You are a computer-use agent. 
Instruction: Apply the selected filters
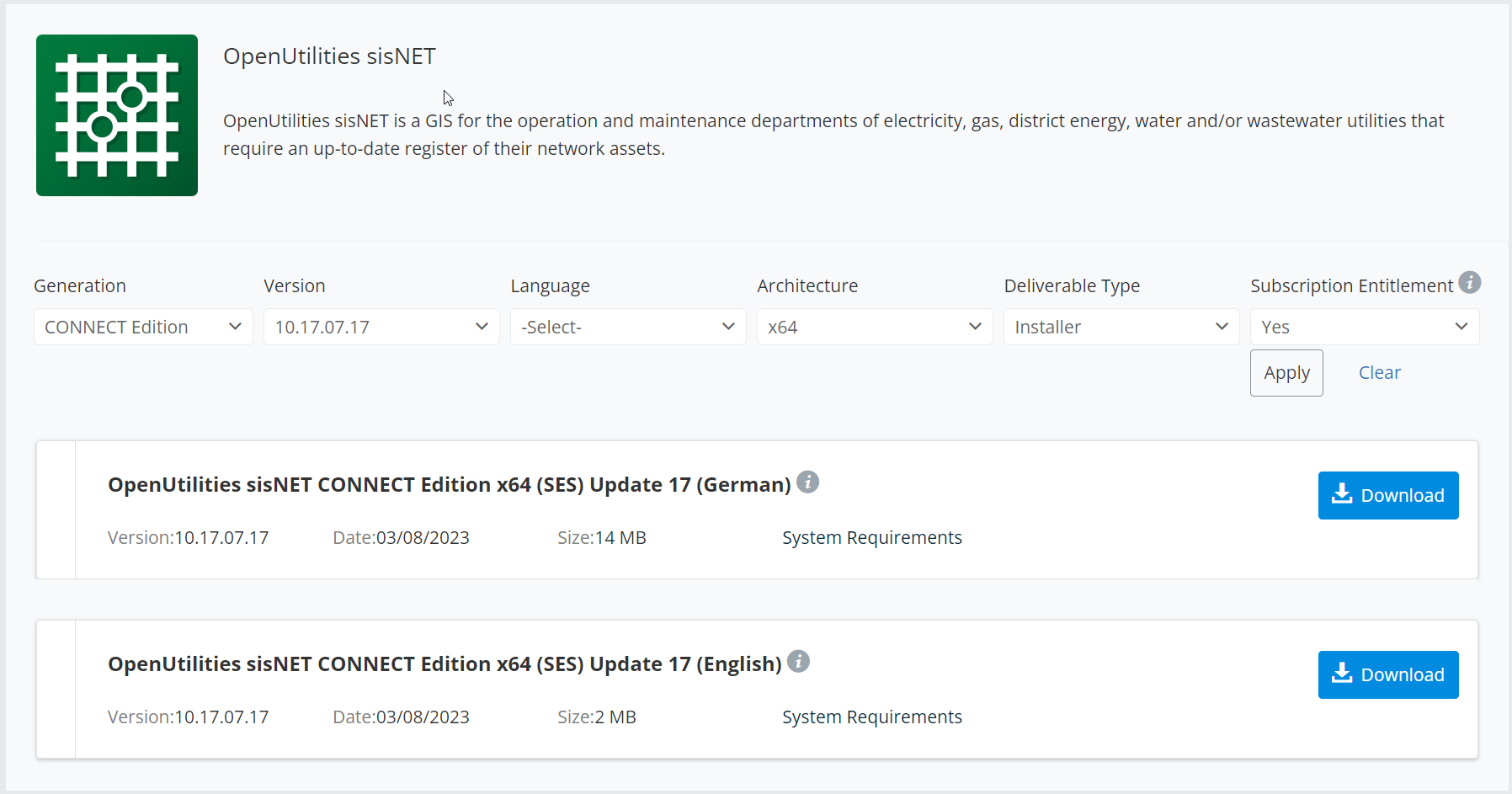(1286, 373)
